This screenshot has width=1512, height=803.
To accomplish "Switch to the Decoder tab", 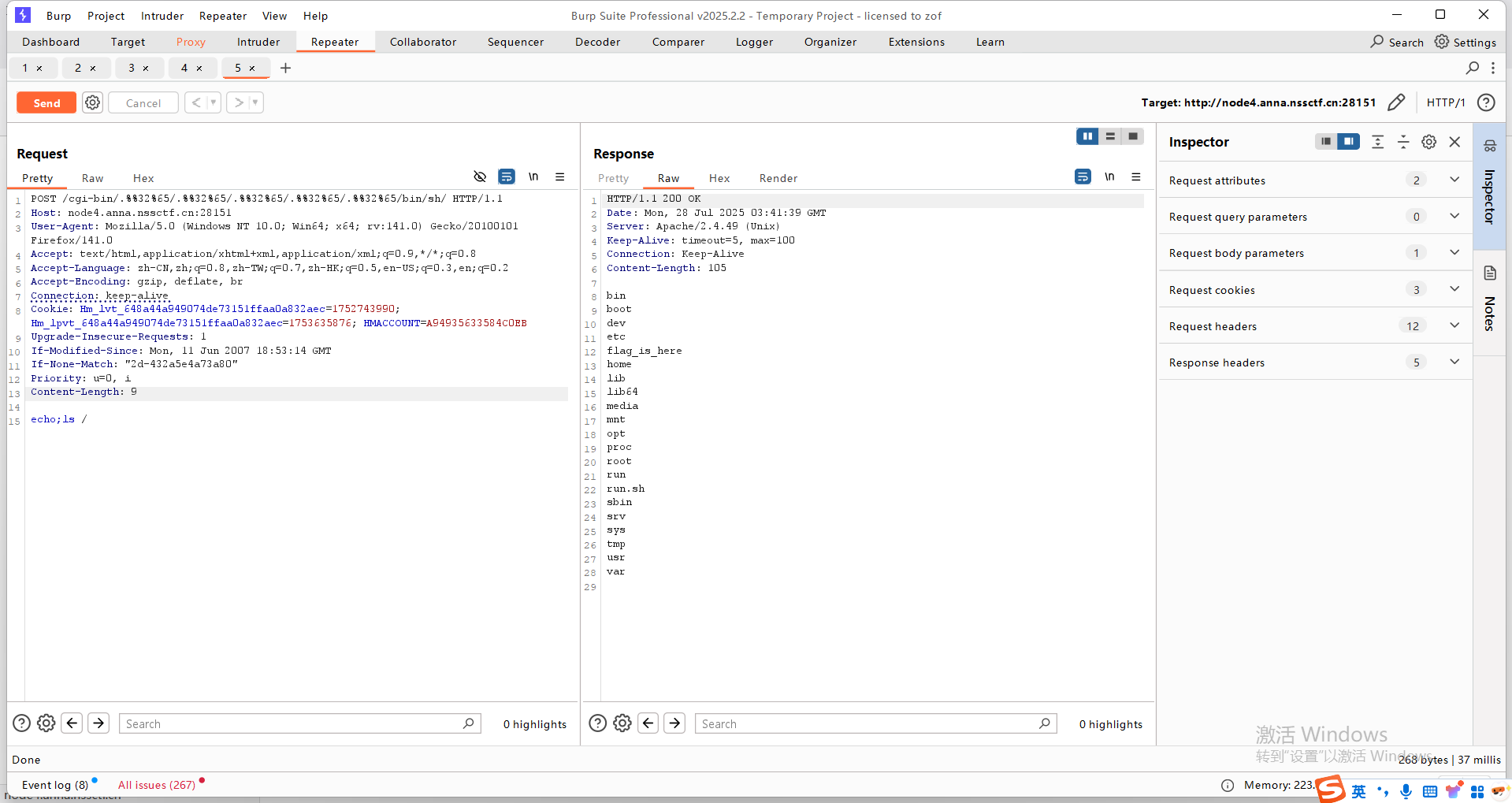I will pos(597,42).
